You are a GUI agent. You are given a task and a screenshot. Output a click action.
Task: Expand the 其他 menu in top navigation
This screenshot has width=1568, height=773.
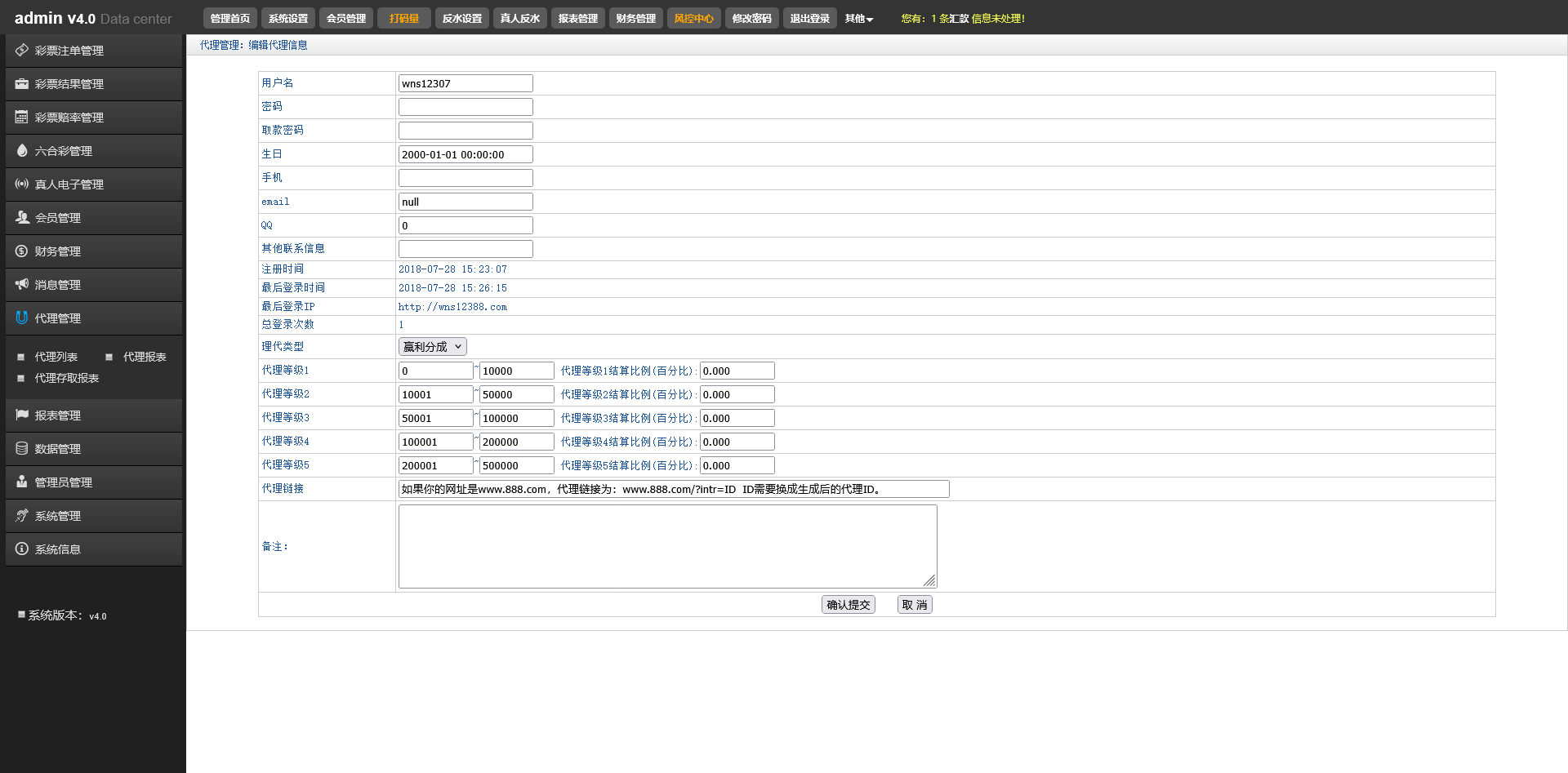(x=858, y=19)
